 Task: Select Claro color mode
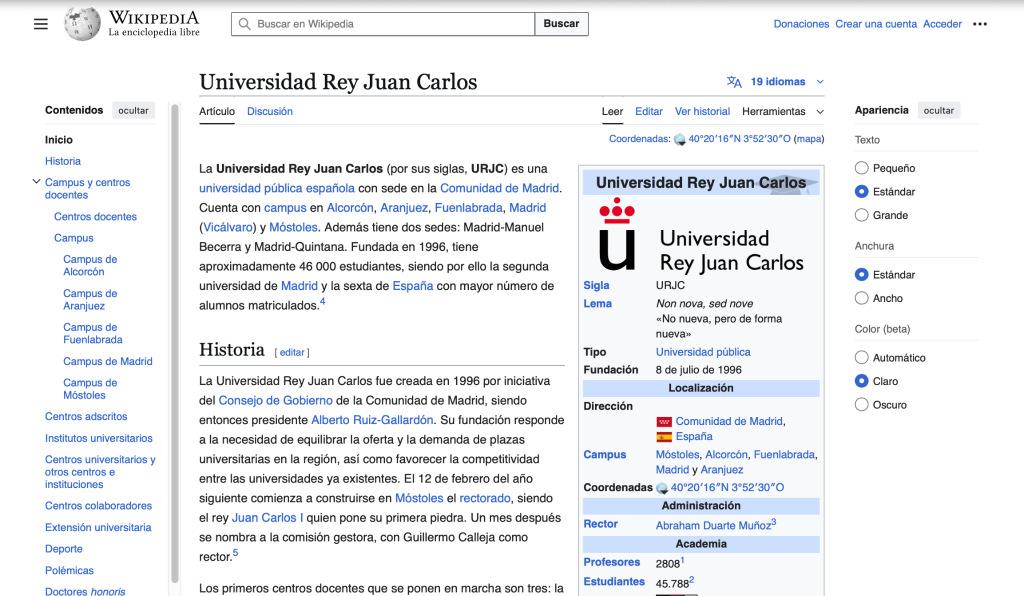pyautogui.click(x=861, y=381)
